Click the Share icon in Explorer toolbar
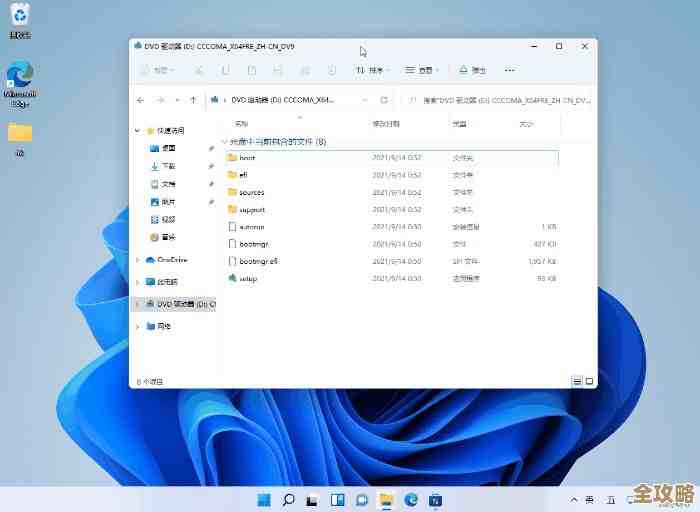Image resolution: width=700 pixels, height=512 pixels. pyautogui.click(x=305, y=70)
